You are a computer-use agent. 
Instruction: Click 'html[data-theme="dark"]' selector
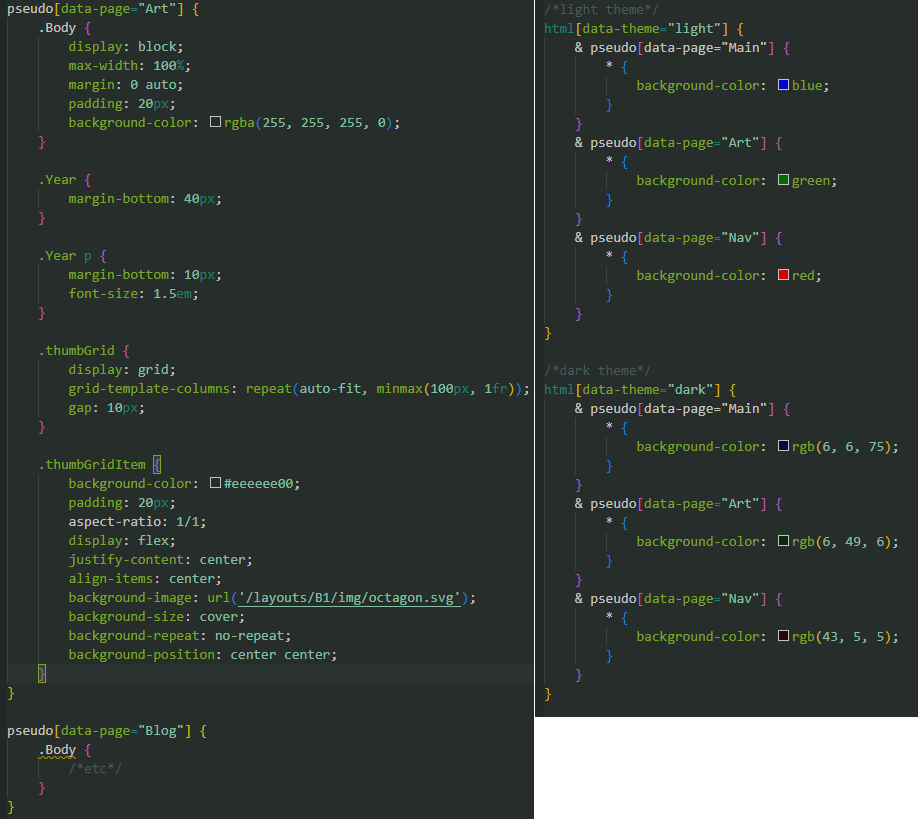pyautogui.click(x=632, y=389)
